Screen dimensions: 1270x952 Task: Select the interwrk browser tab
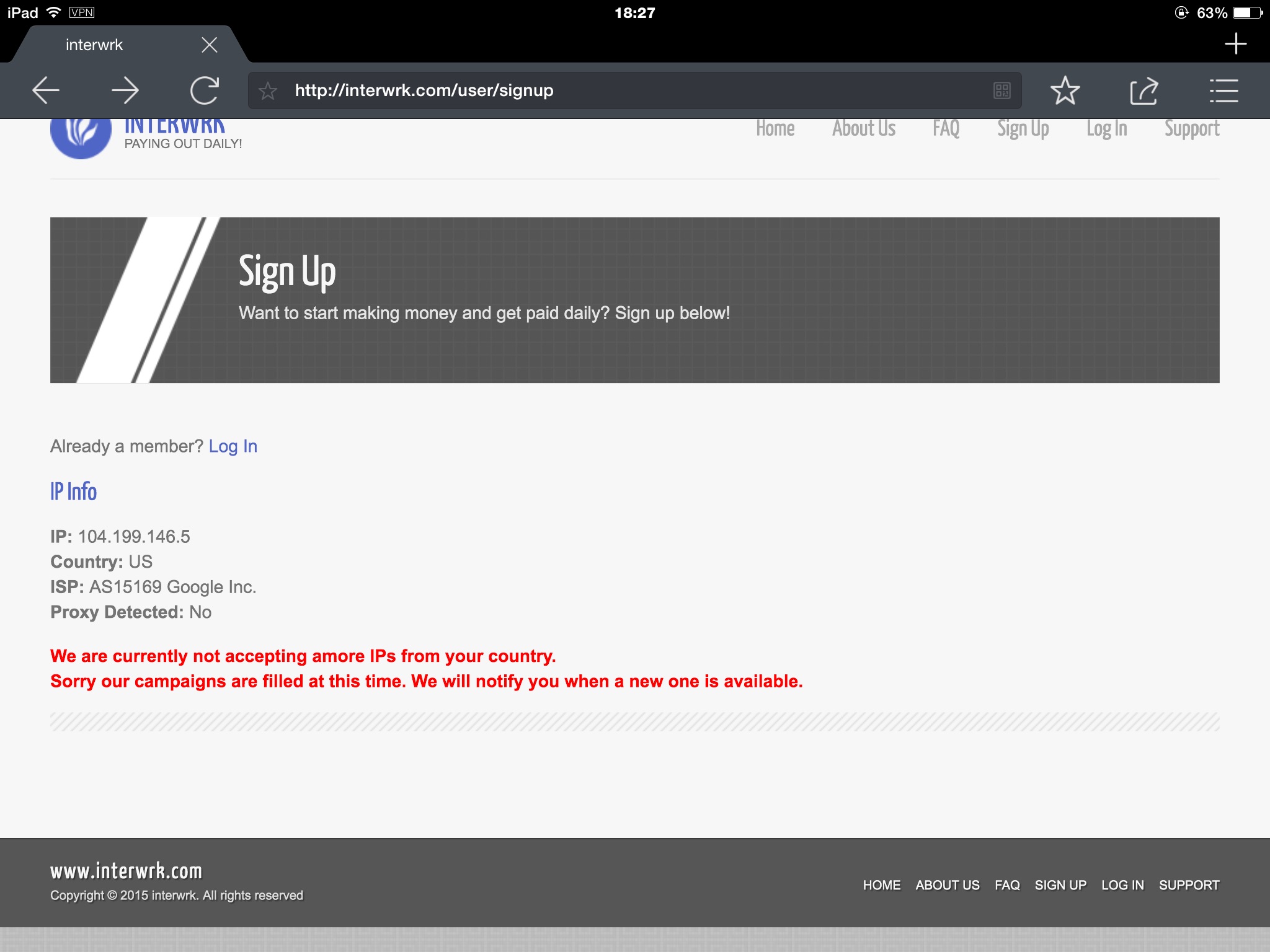coord(94,45)
